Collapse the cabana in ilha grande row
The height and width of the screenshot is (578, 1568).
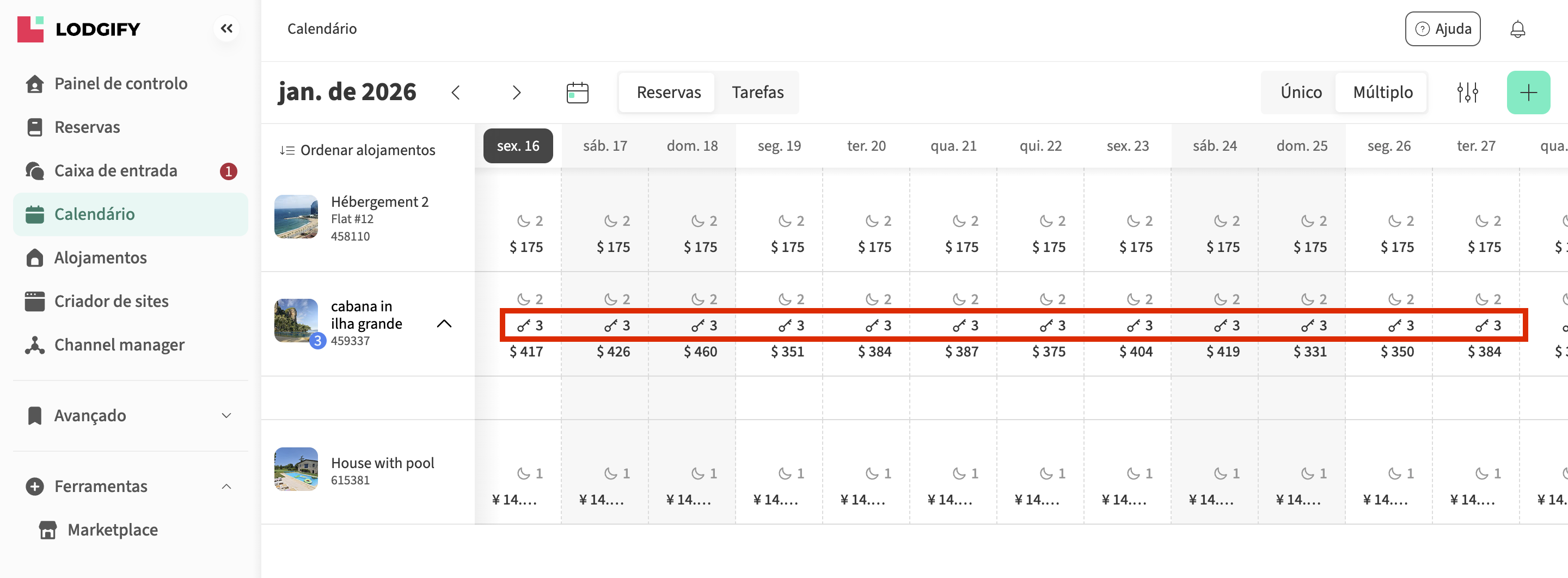444,324
